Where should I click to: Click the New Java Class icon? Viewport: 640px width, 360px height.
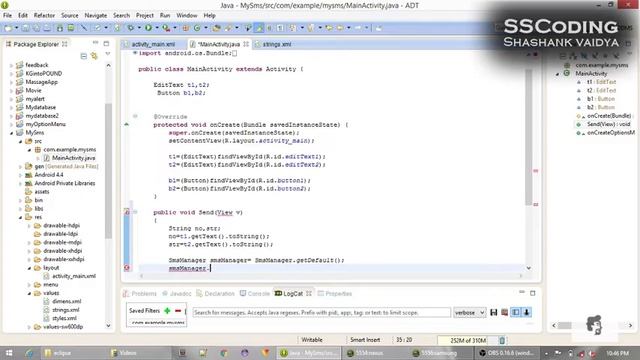pyautogui.click(x=197, y=28)
